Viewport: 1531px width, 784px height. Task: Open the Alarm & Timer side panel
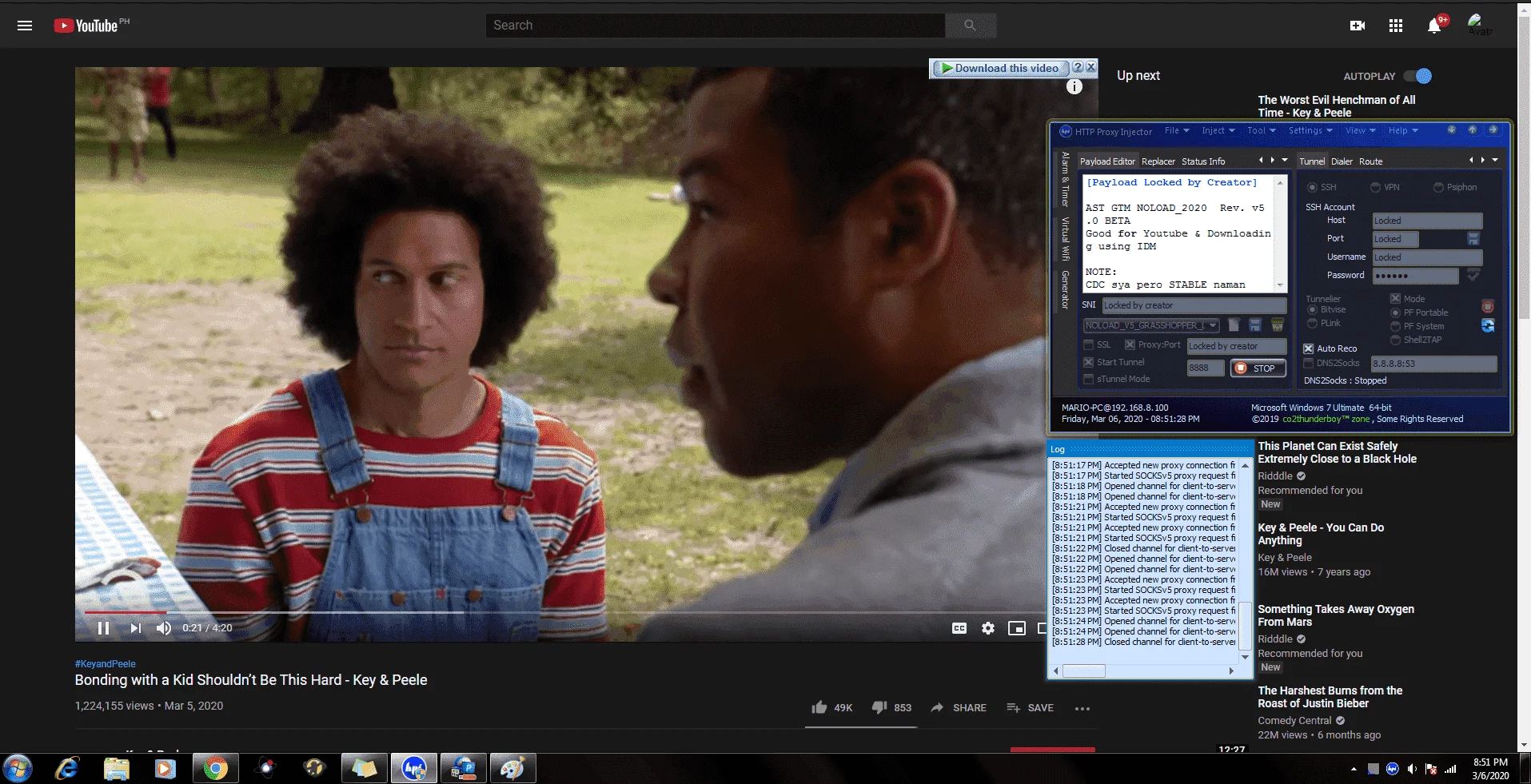pos(1065,180)
